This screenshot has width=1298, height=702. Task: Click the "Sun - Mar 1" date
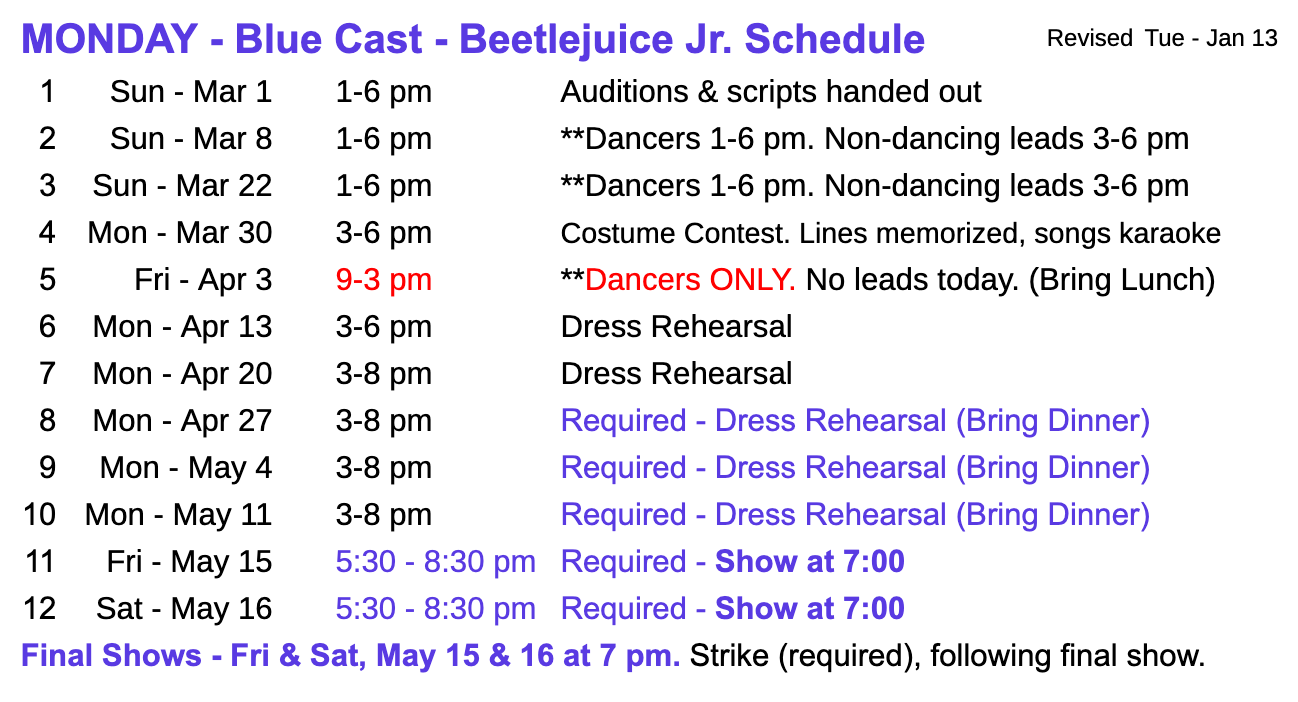tap(190, 92)
